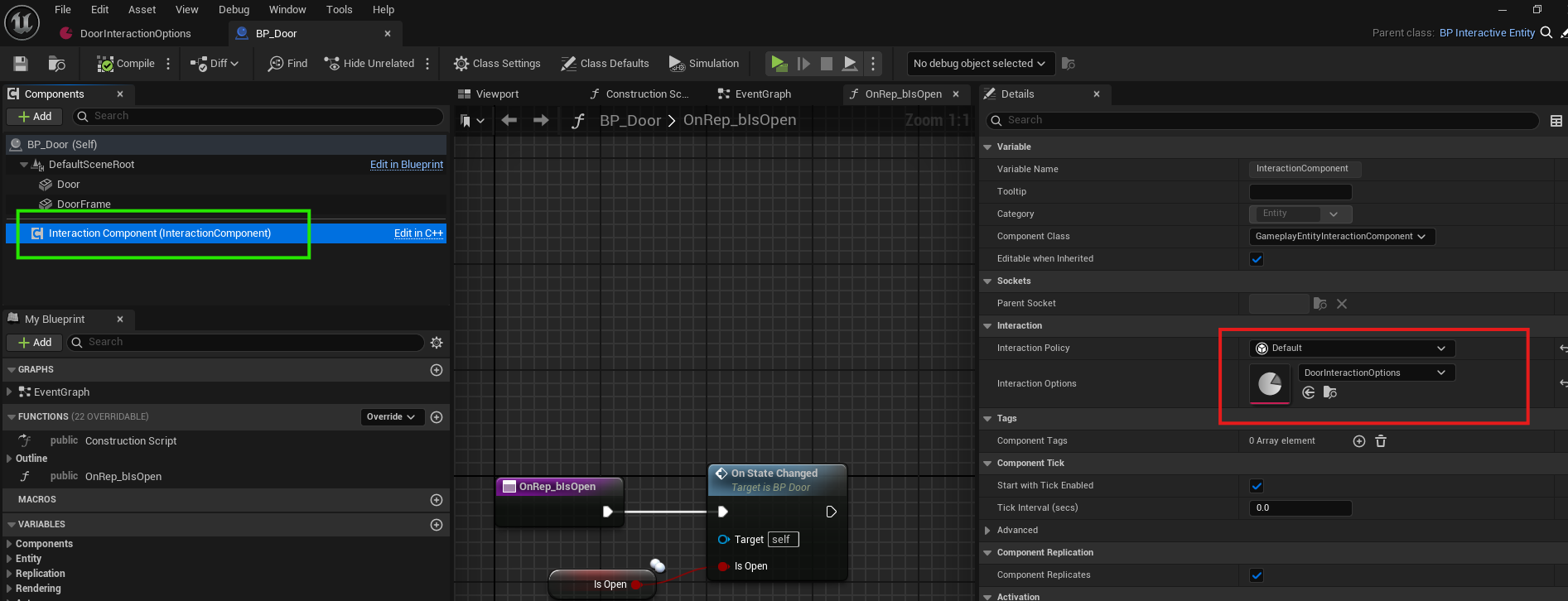Click Edit in C++ link
Screen dimensions: 1568x601
pos(418,233)
